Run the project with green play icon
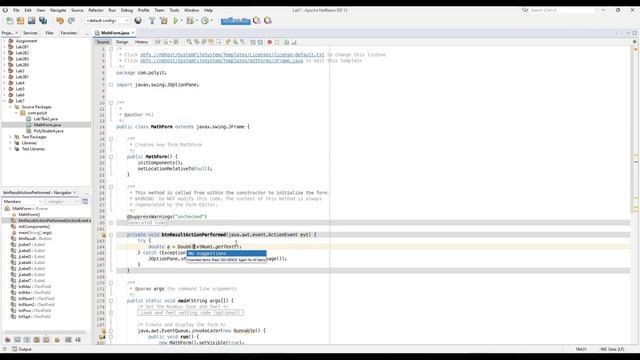This screenshot has width=640, height=360. (176, 20)
